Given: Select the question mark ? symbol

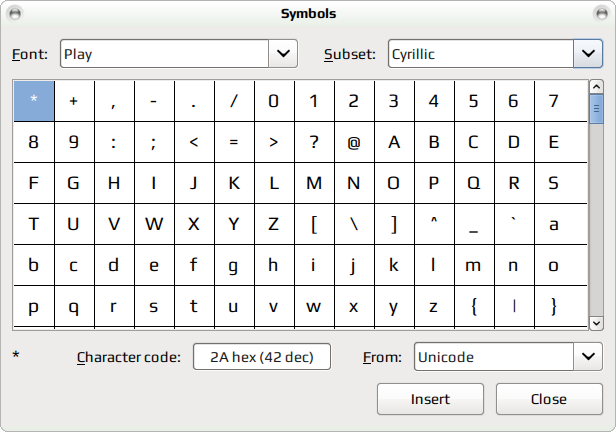Looking at the screenshot, I should (314, 142).
